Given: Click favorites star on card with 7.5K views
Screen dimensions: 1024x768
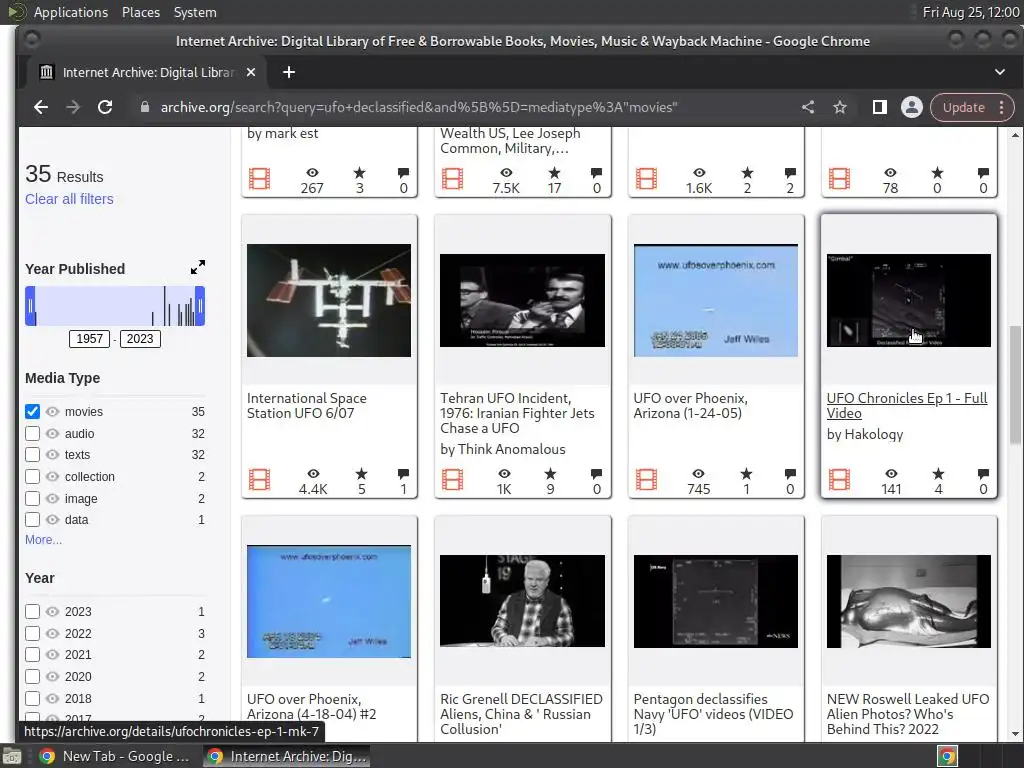Looking at the screenshot, I should (x=554, y=172).
